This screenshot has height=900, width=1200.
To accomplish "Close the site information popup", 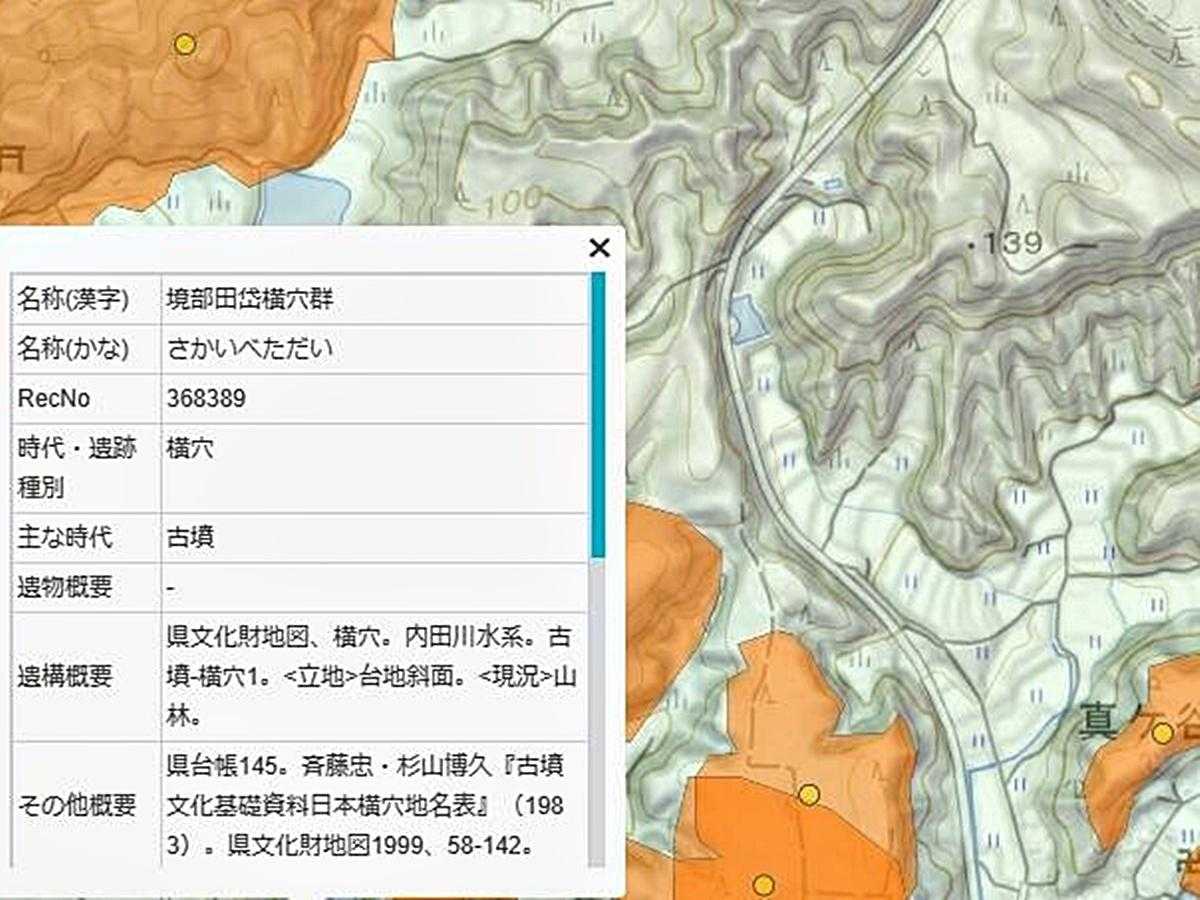I will pos(599,248).
